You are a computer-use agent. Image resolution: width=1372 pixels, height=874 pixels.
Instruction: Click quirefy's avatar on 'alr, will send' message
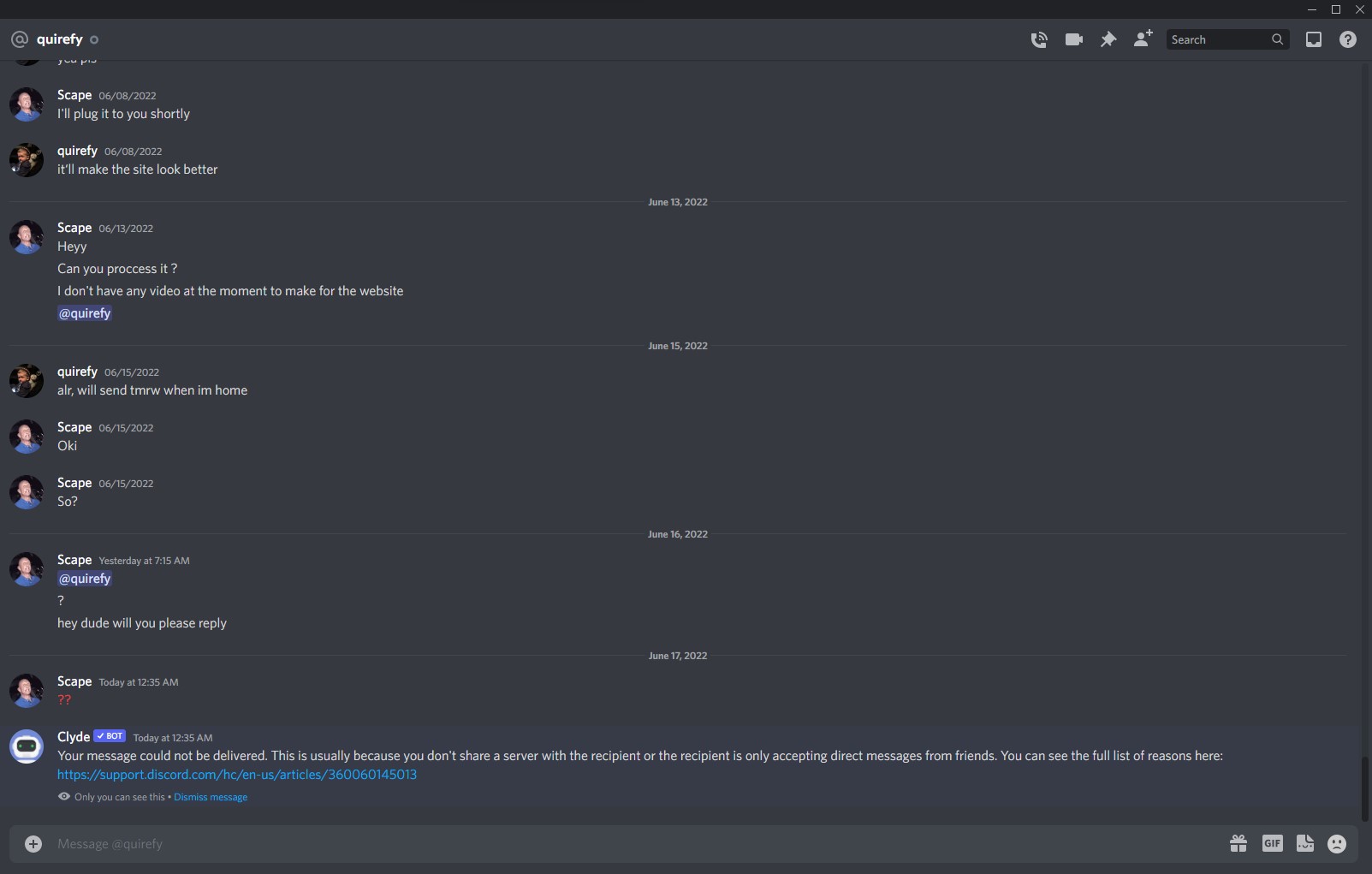pyautogui.click(x=27, y=381)
